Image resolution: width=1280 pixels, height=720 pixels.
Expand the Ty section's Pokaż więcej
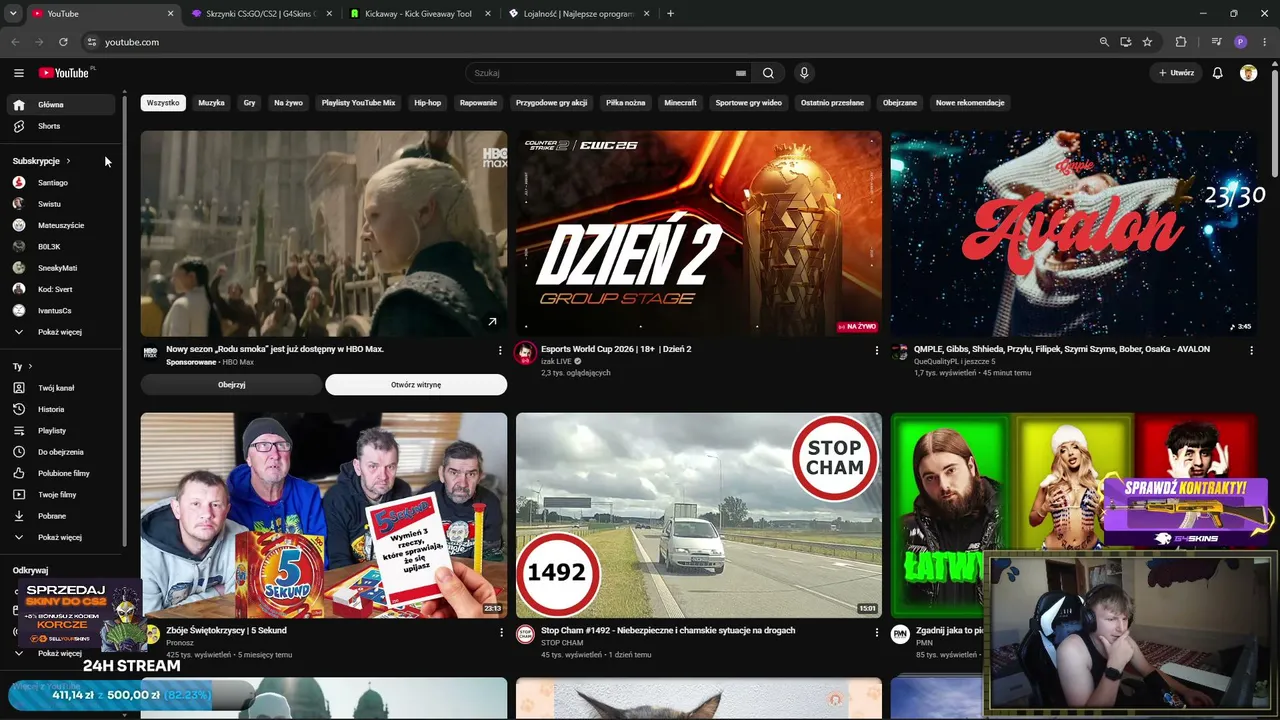point(61,537)
